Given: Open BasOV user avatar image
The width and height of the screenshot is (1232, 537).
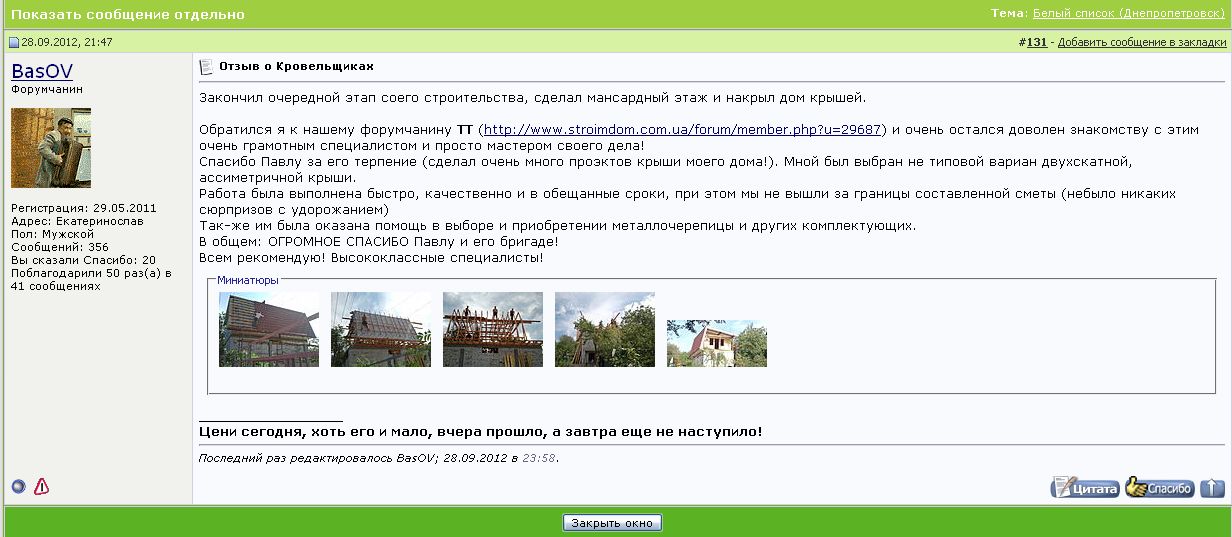Looking at the screenshot, I should coord(51,148).
